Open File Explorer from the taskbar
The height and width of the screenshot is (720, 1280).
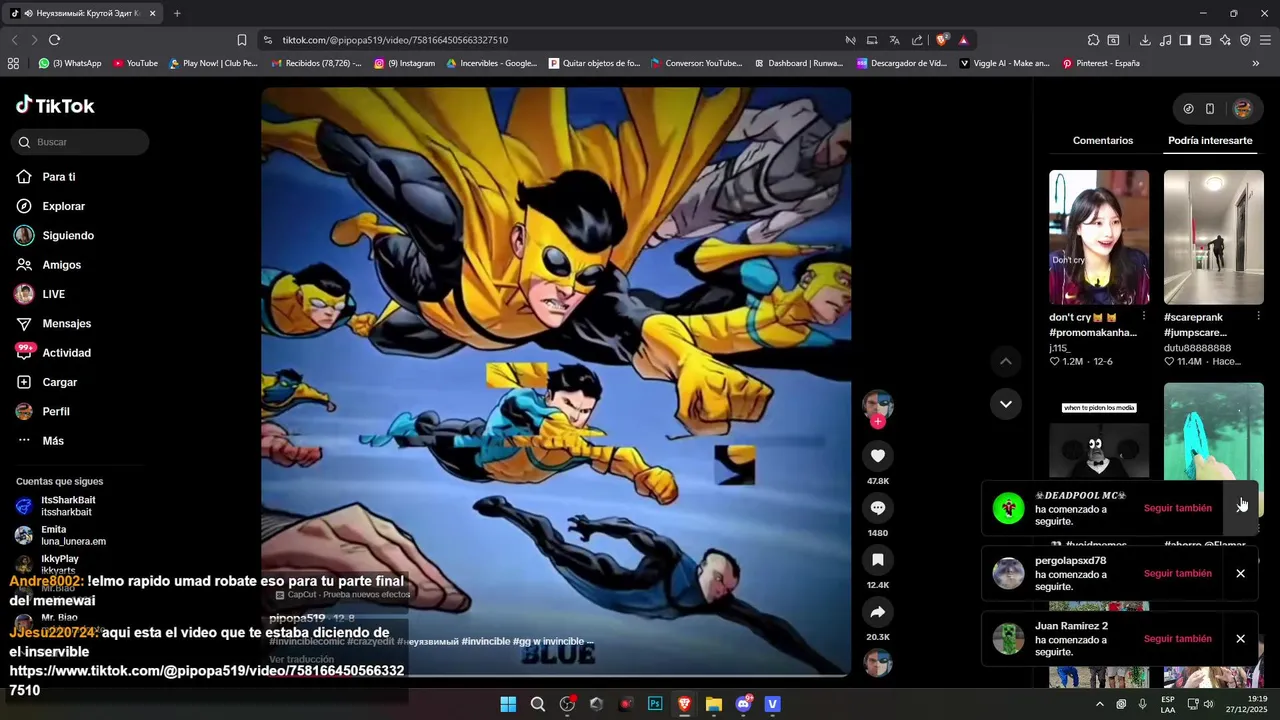[714, 704]
